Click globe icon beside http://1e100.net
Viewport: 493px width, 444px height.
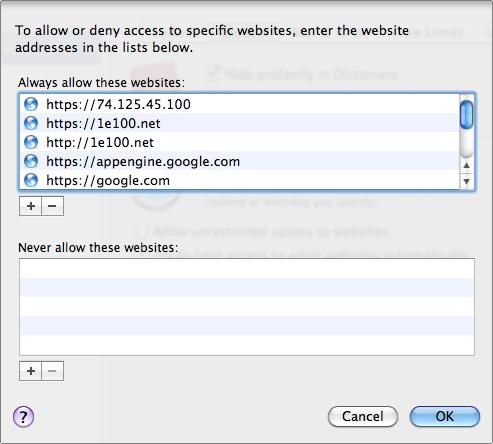31,142
